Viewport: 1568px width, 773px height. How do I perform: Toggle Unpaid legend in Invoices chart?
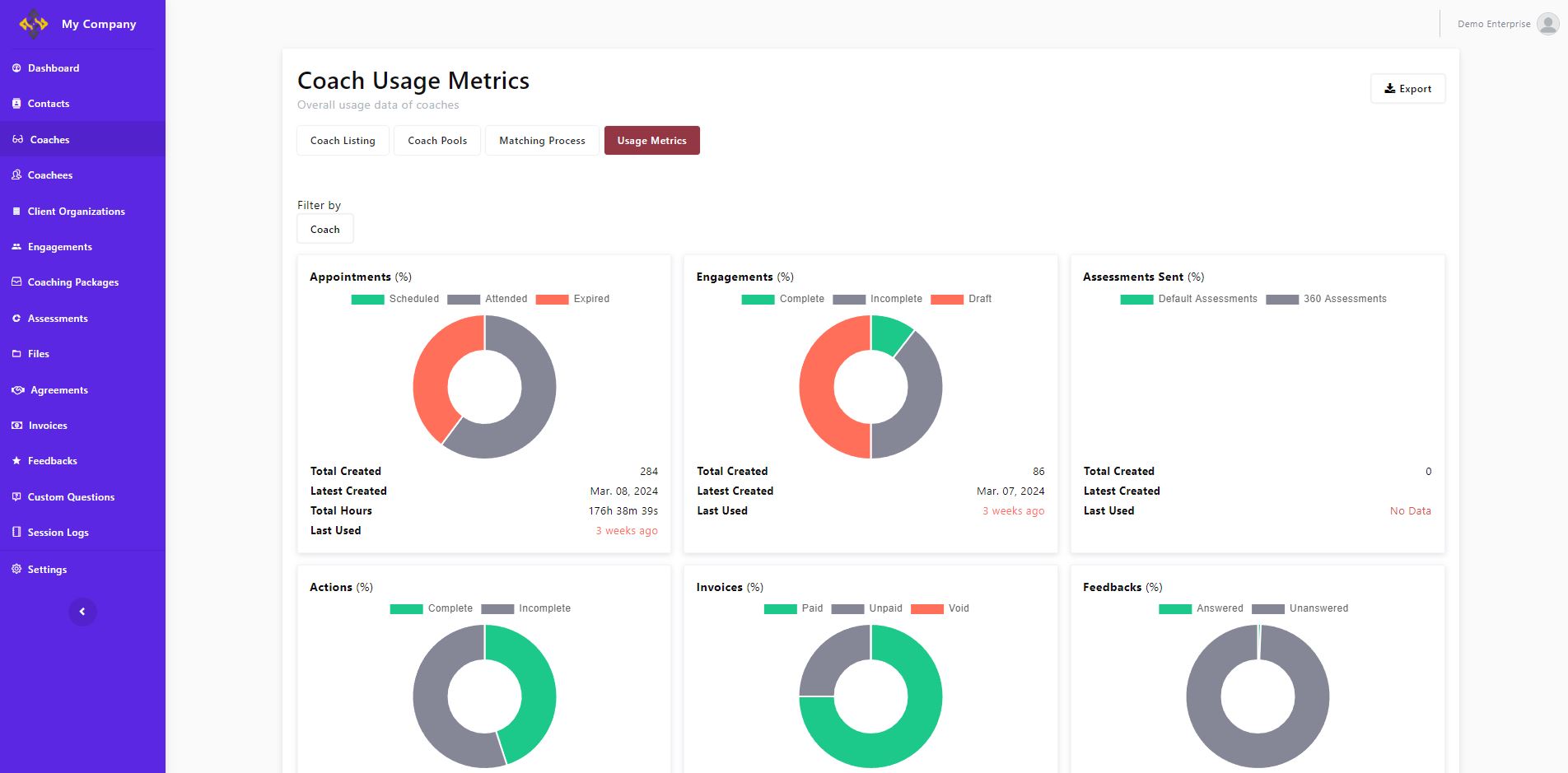(866, 609)
